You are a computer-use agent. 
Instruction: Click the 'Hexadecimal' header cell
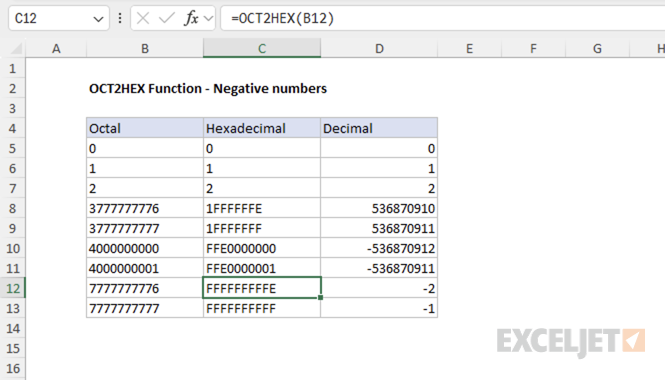pyautogui.click(x=262, y=128)
